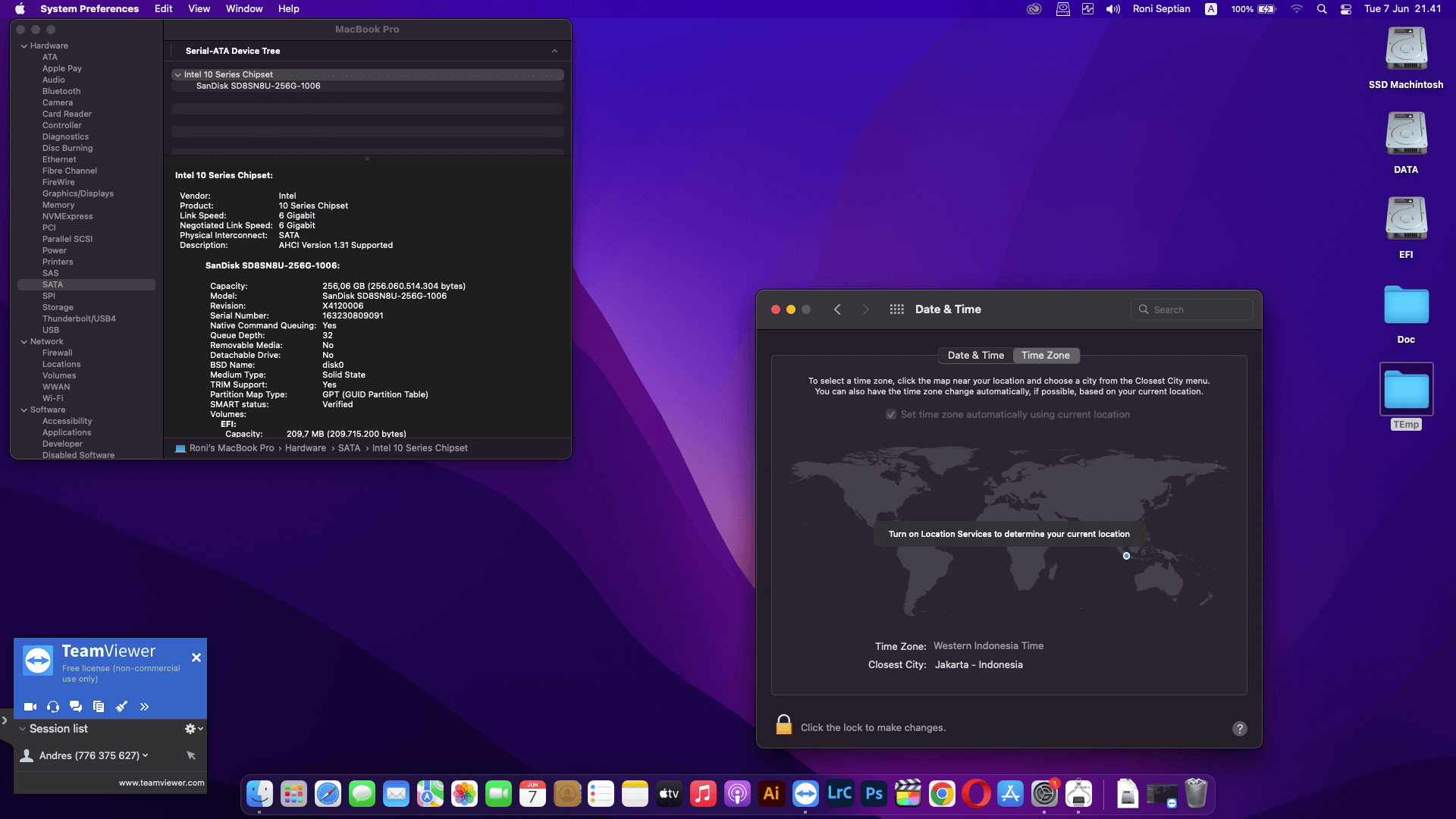Open the View menu
The height and width of the screenshot is (819, 1456).
tap(199, 9)
